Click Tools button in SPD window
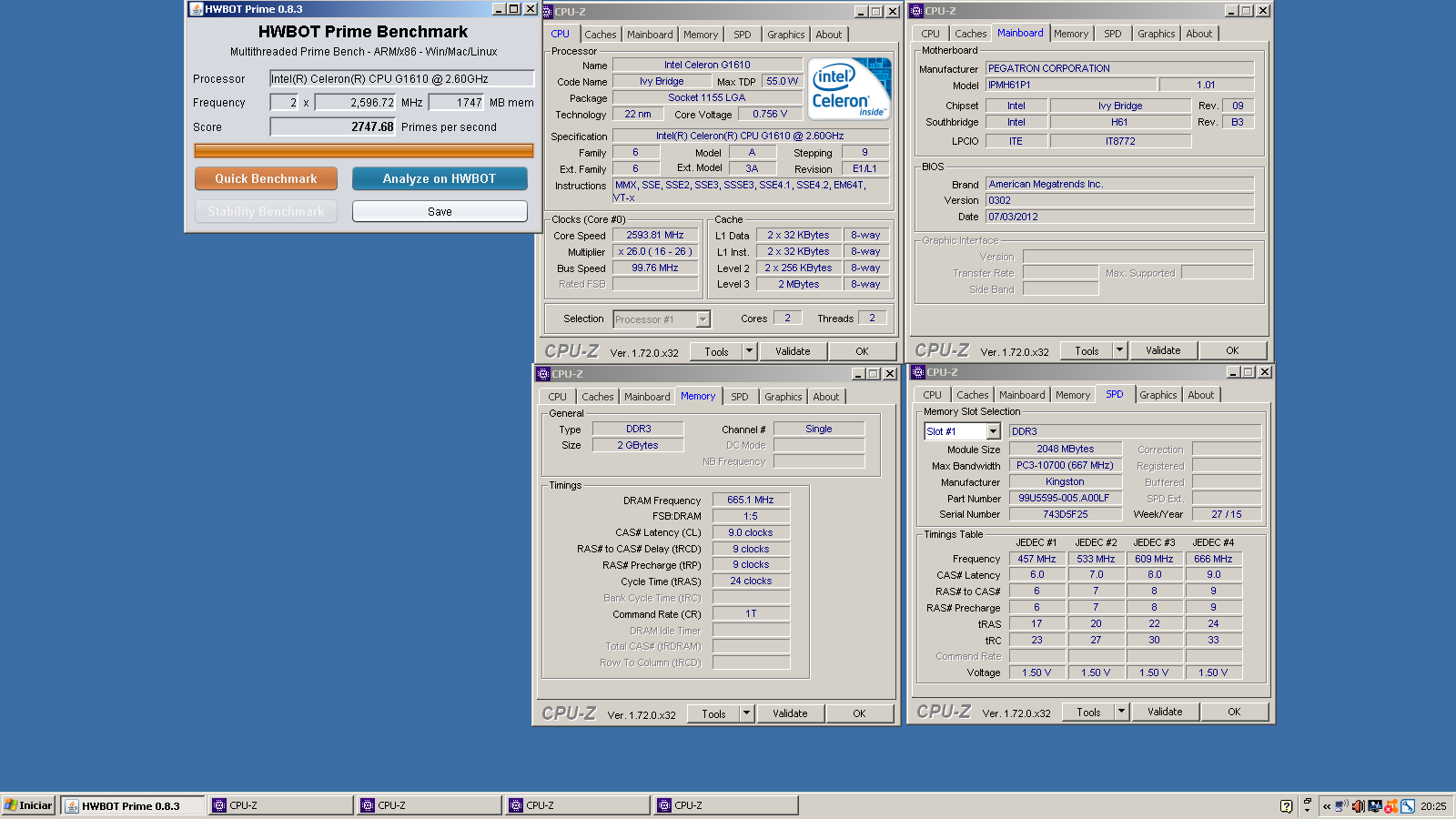The width and height of the screenshot is (1456, 819). [x=1088, y=712]
